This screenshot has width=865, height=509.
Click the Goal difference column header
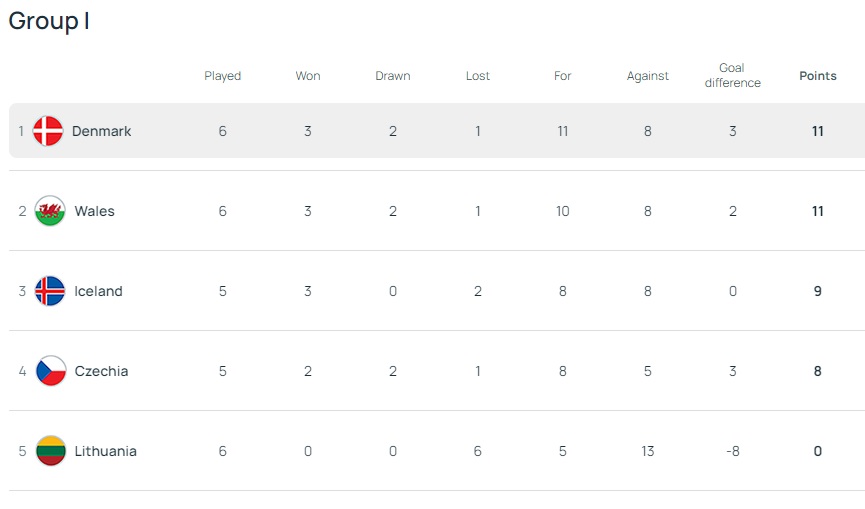733,76
